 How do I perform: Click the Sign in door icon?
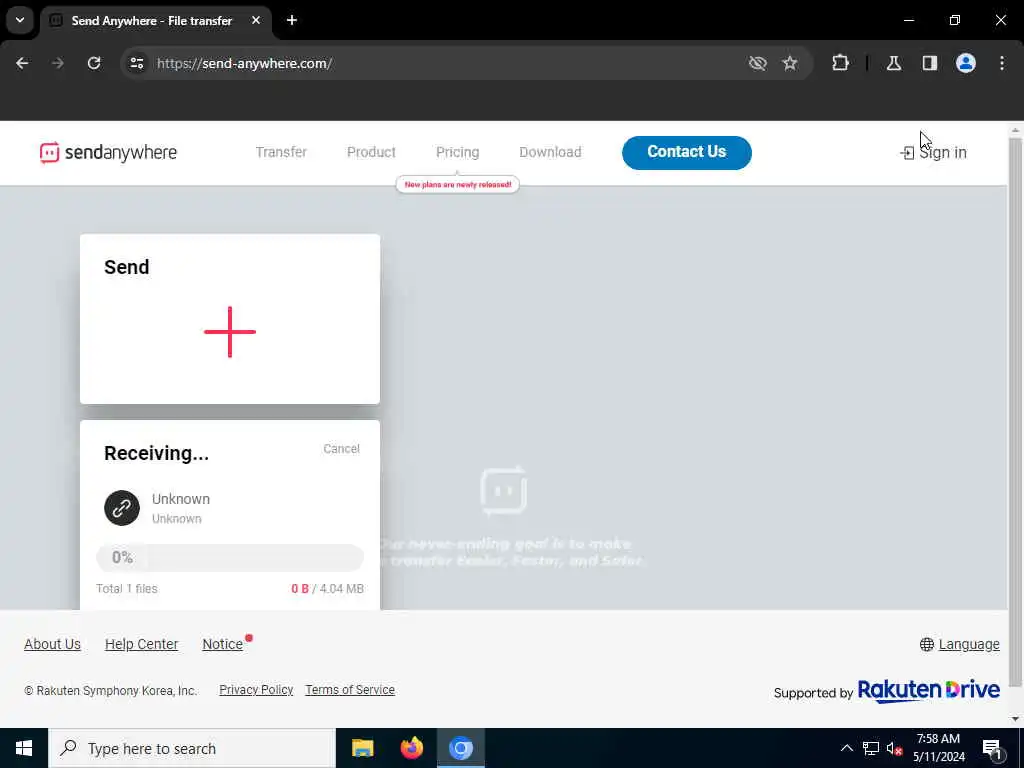[907, 153]
